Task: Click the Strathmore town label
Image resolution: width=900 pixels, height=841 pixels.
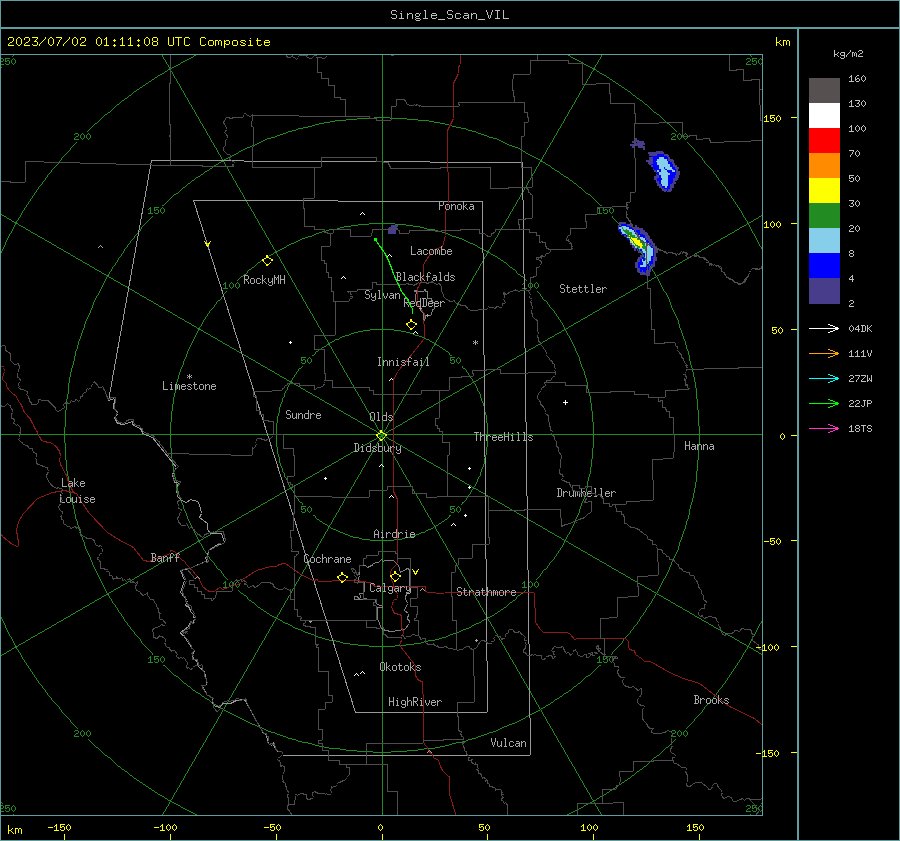Action: pyautogui.click(x=486, y=592)
